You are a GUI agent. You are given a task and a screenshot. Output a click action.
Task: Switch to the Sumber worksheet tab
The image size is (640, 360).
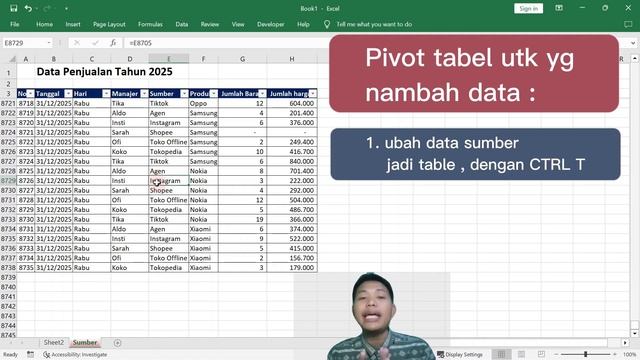tap(85, 342)
